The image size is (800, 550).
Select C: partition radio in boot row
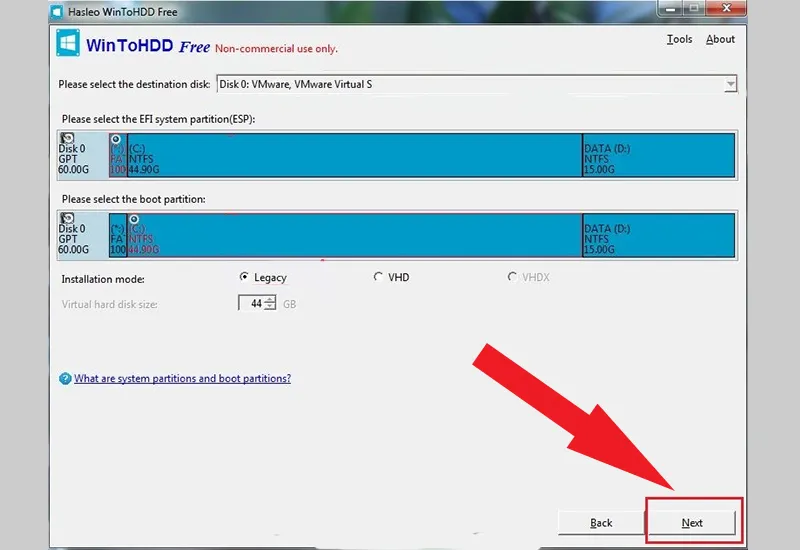[133, 219]
